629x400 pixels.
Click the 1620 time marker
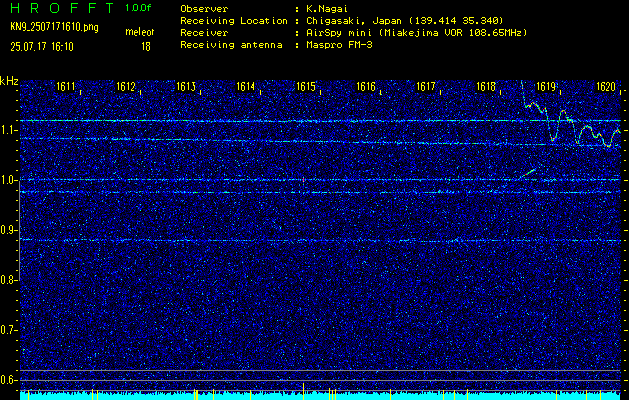[606, 86]
